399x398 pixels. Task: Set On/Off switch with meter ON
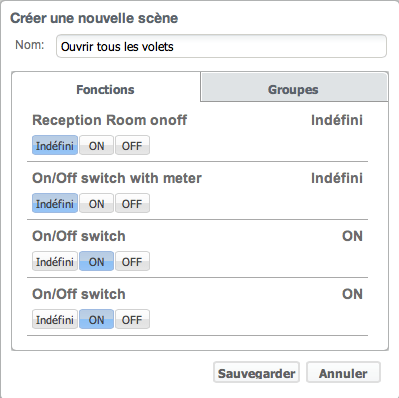tap(96, 203)
